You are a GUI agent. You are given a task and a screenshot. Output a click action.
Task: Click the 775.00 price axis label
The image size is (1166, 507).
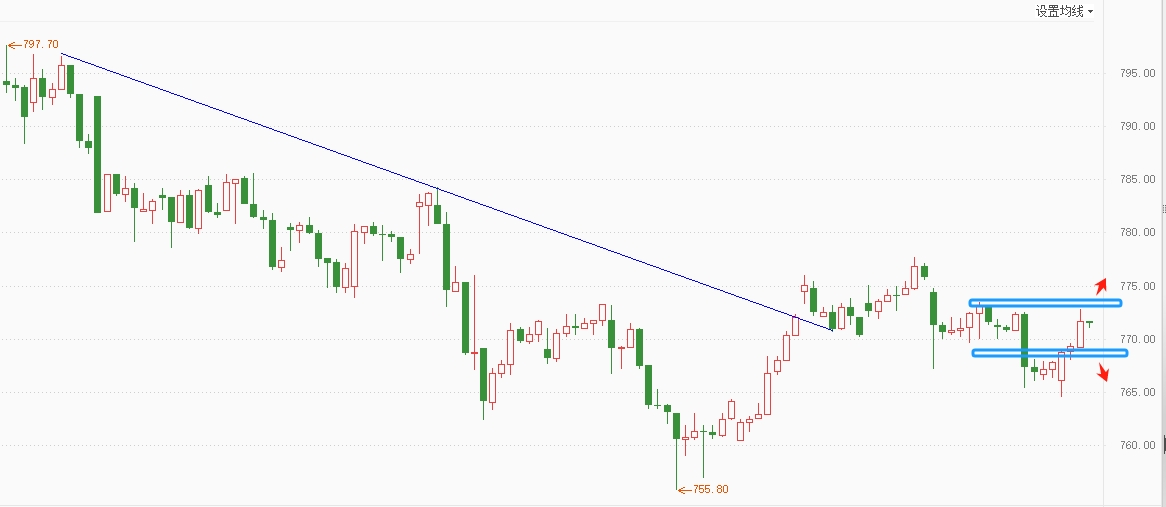click(1137, 286)
